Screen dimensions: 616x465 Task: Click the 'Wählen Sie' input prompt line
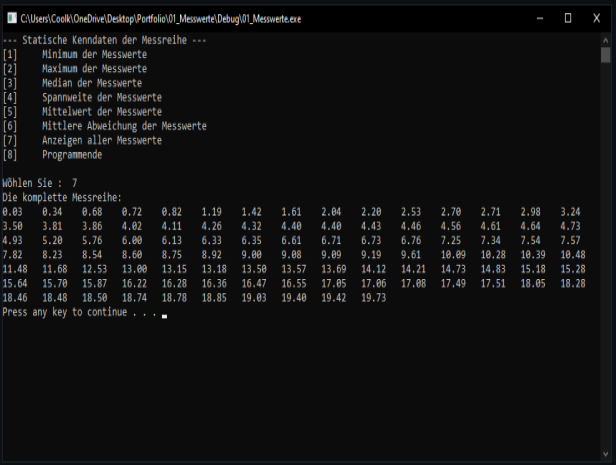[40, 183]
